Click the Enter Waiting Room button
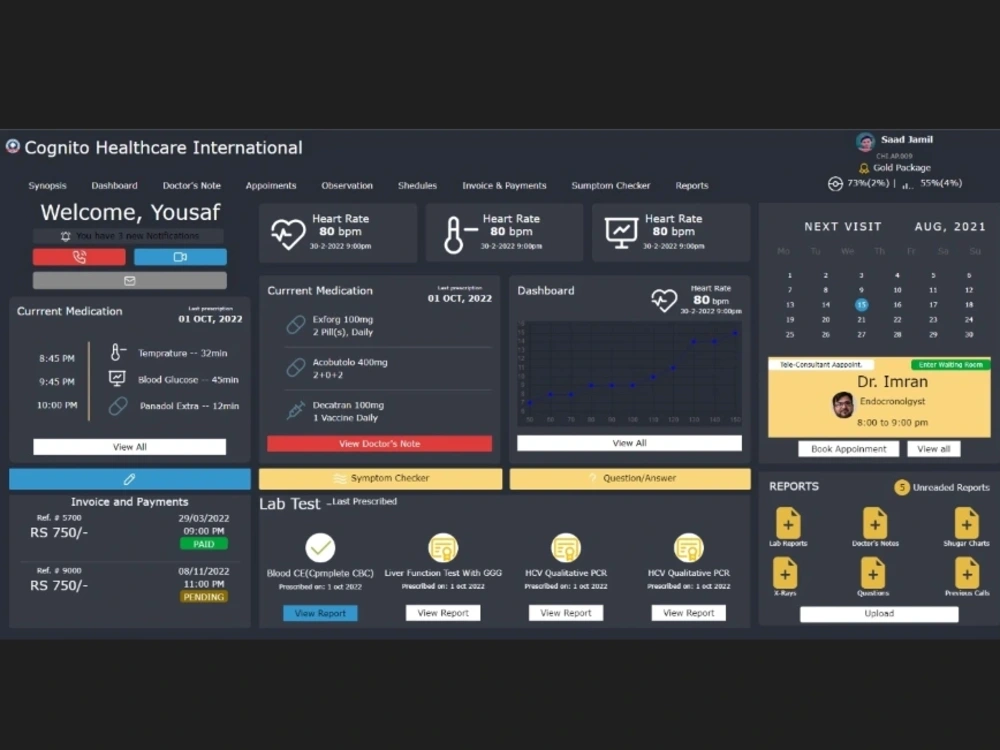The width and height of the screenshot is (1000, 750). pyautogui.click(x=950, y=365)
